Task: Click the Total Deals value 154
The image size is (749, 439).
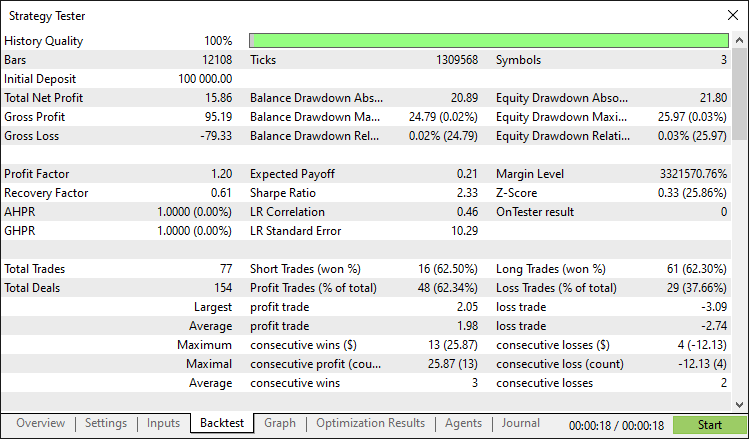Action: [223, 288]
